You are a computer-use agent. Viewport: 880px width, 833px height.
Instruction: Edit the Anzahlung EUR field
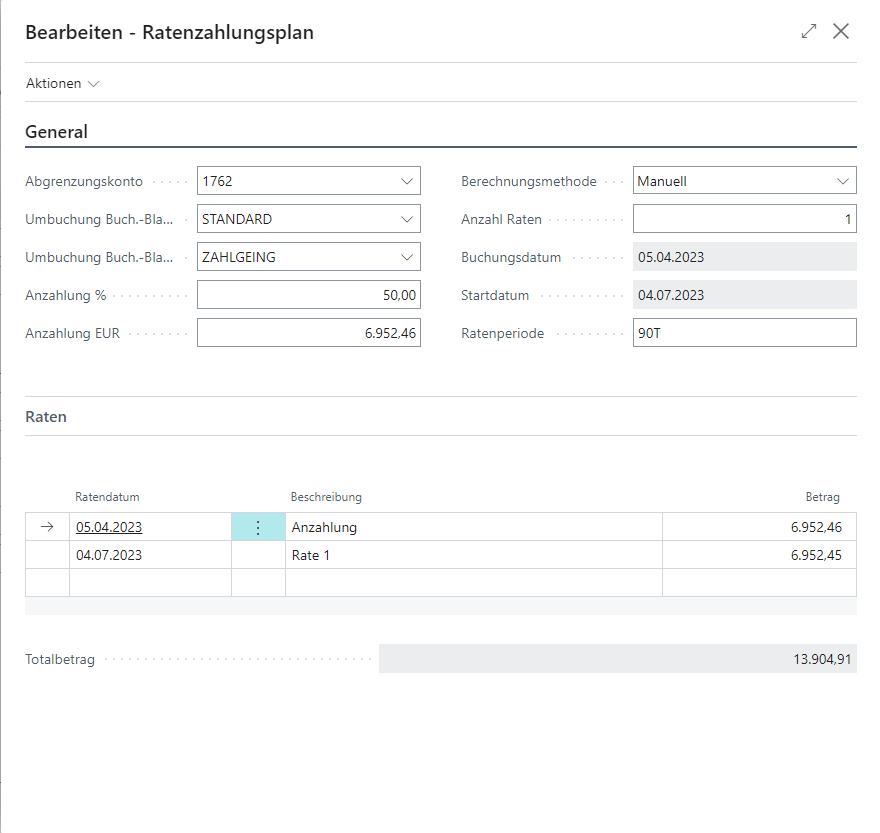pos(309,333)
